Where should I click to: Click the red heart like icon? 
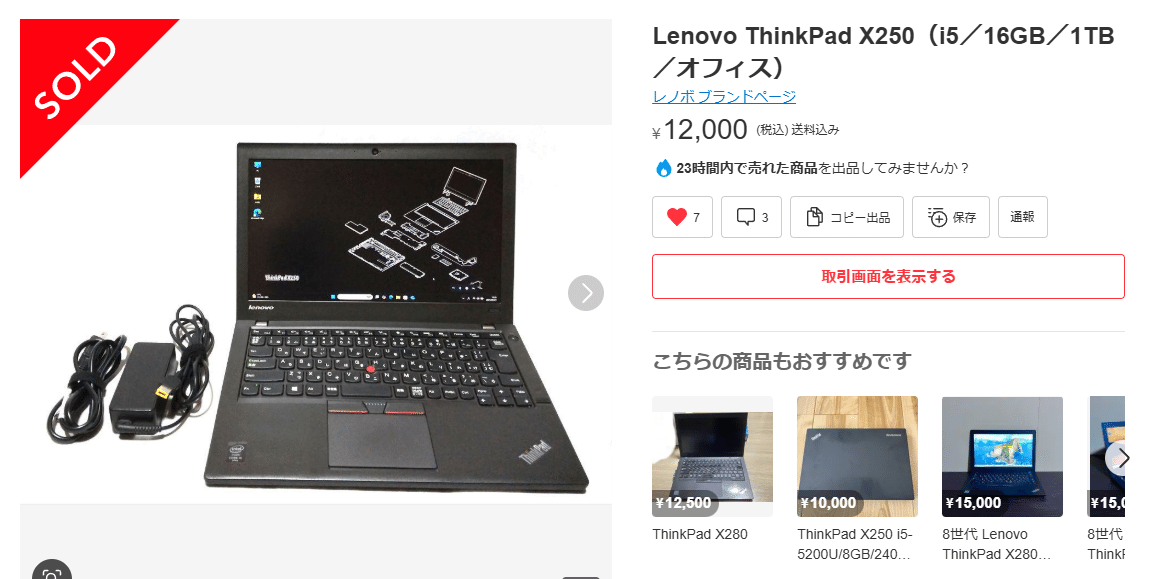pos(676,217)
